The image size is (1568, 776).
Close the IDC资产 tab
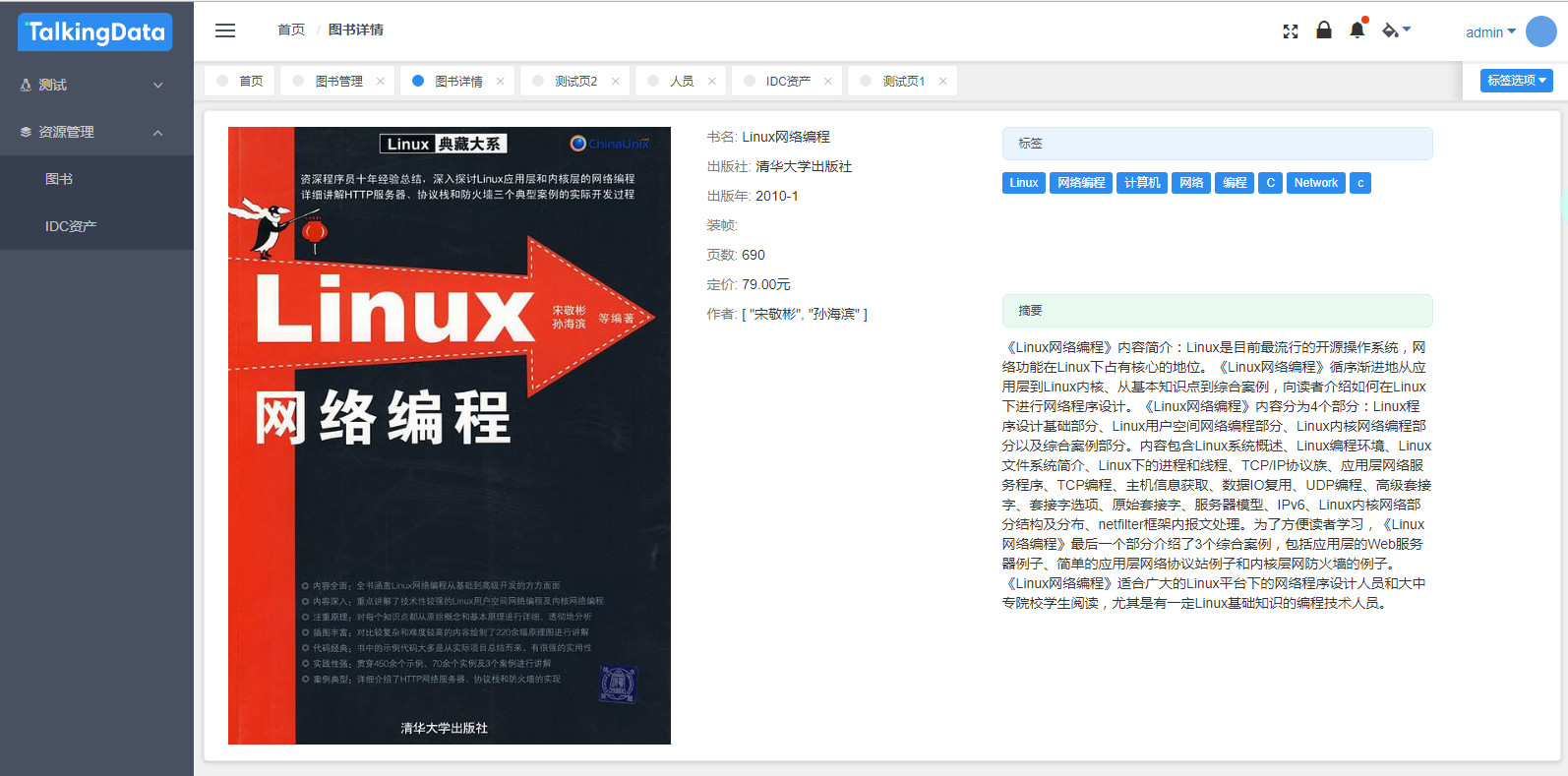tap(828, 82)
